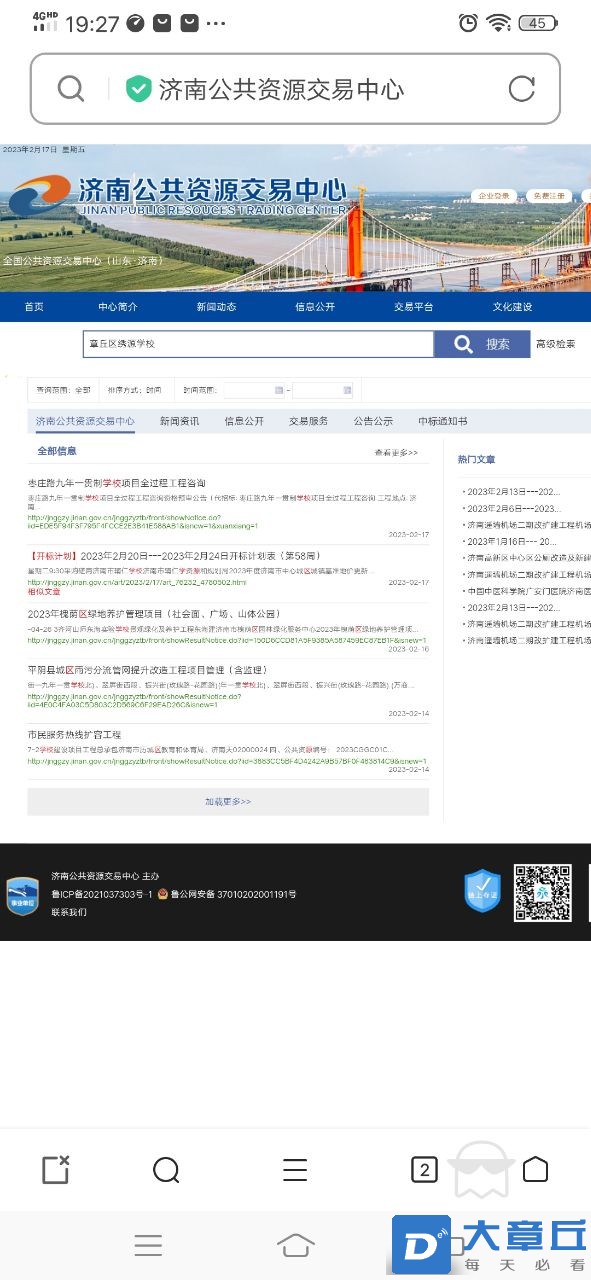Open the 新闻动态 navigation item
Screen dimensions: 591x1280
(x=216, y=307)
